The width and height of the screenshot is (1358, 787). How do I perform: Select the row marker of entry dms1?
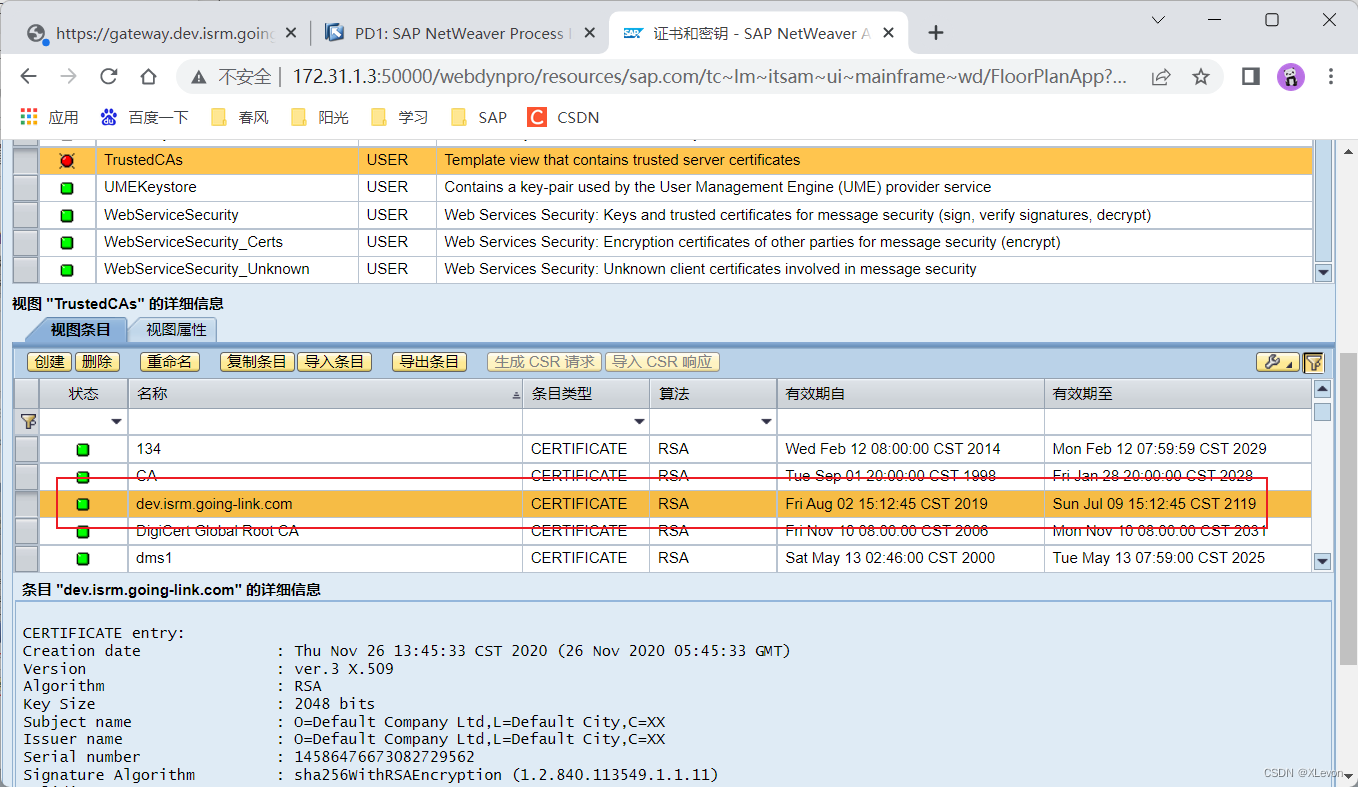(27, 558)
